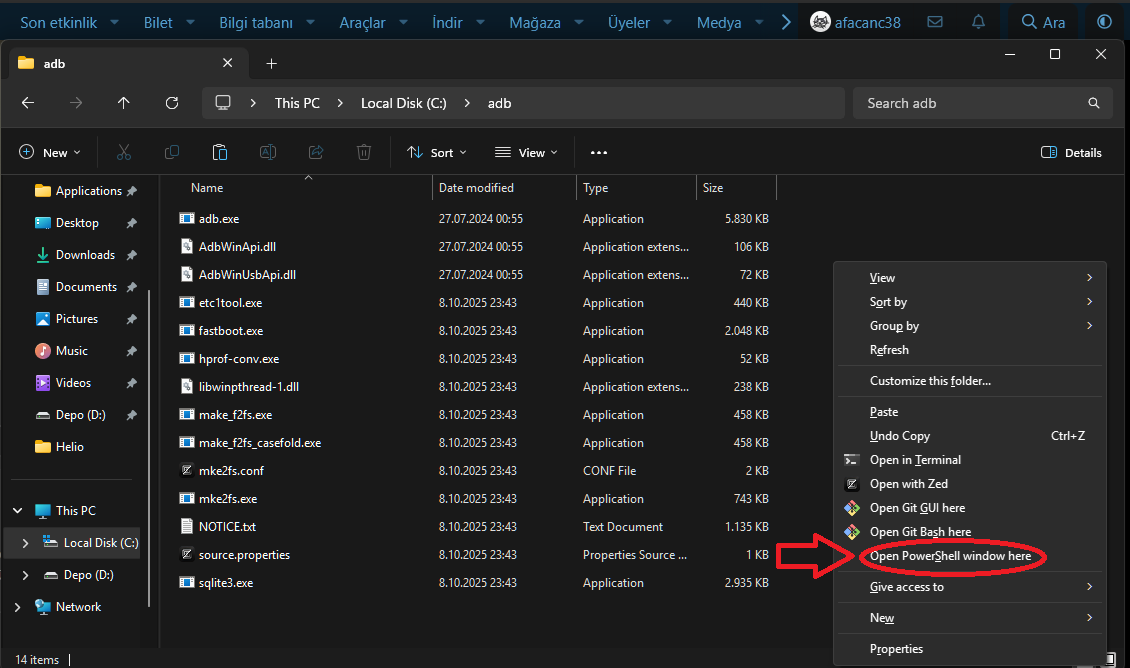Click the Git GUI icon in context menu
This screenshot has height=668, width=1130.
click(x=852, y=508)
